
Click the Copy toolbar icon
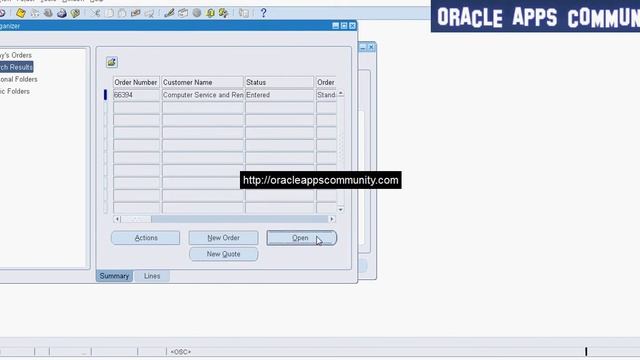tap(109, 13)
